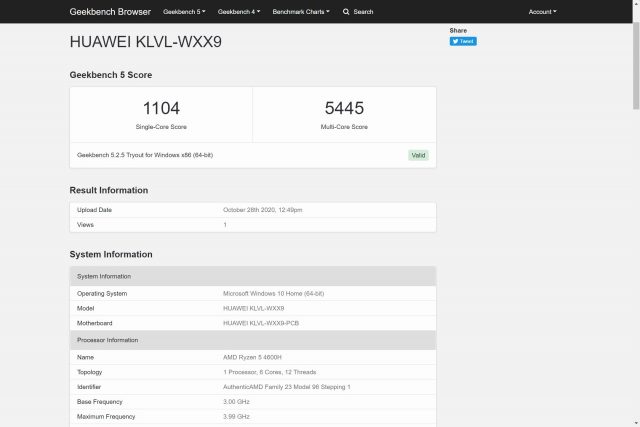This screenshot has width=640, height=427.
Task: Click upload date value October 28th 2020
Action: tap(262, 210)
